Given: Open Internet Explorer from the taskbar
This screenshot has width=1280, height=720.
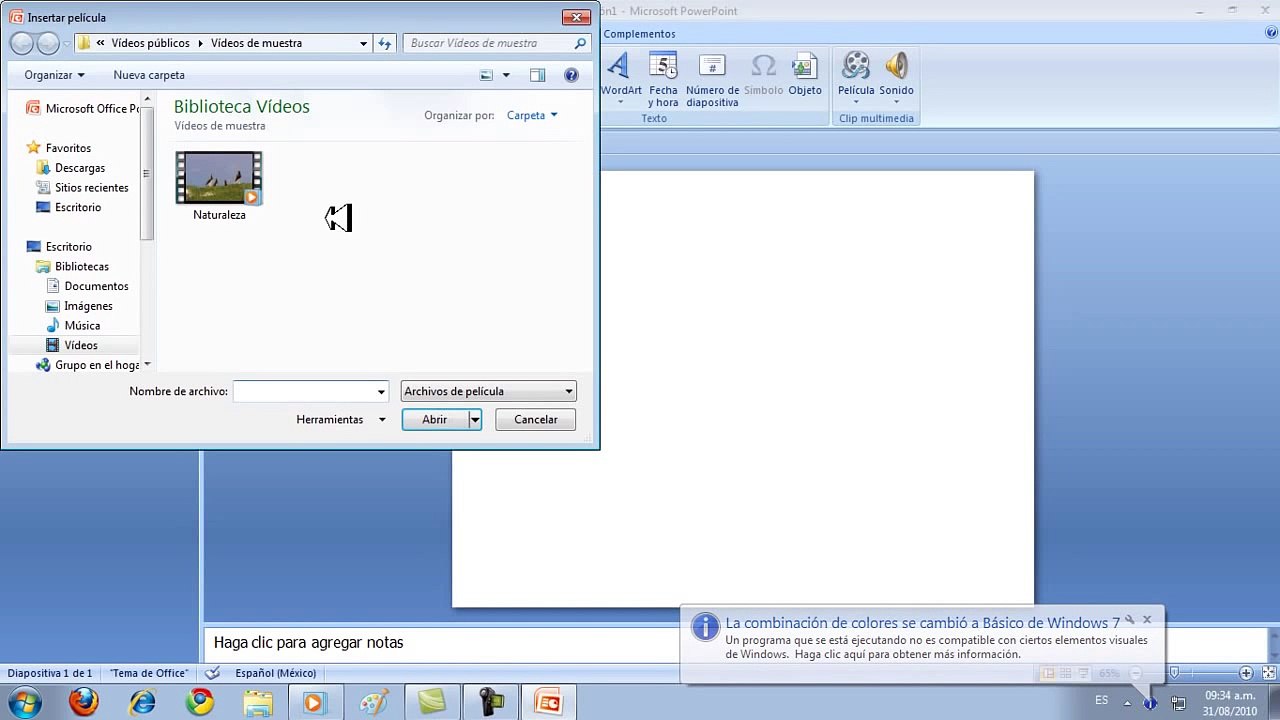Looking at the screenshot, I should 142,703.
